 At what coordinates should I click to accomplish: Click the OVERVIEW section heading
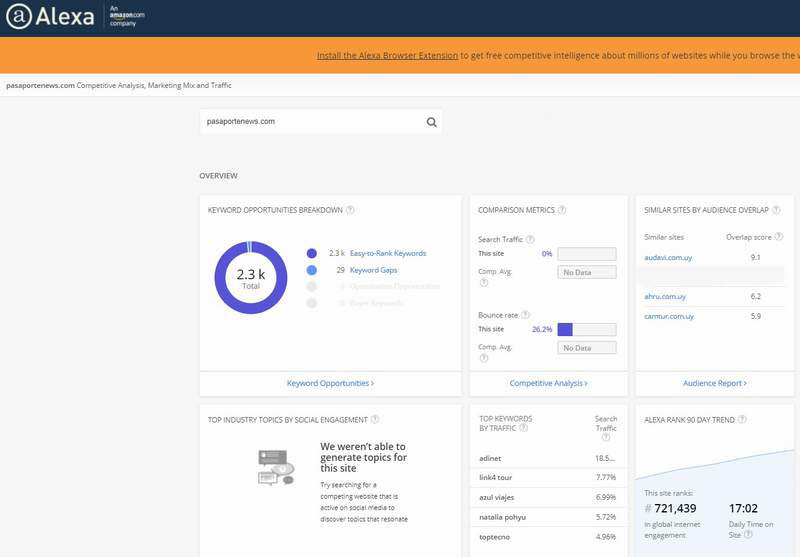coord(218,176)
